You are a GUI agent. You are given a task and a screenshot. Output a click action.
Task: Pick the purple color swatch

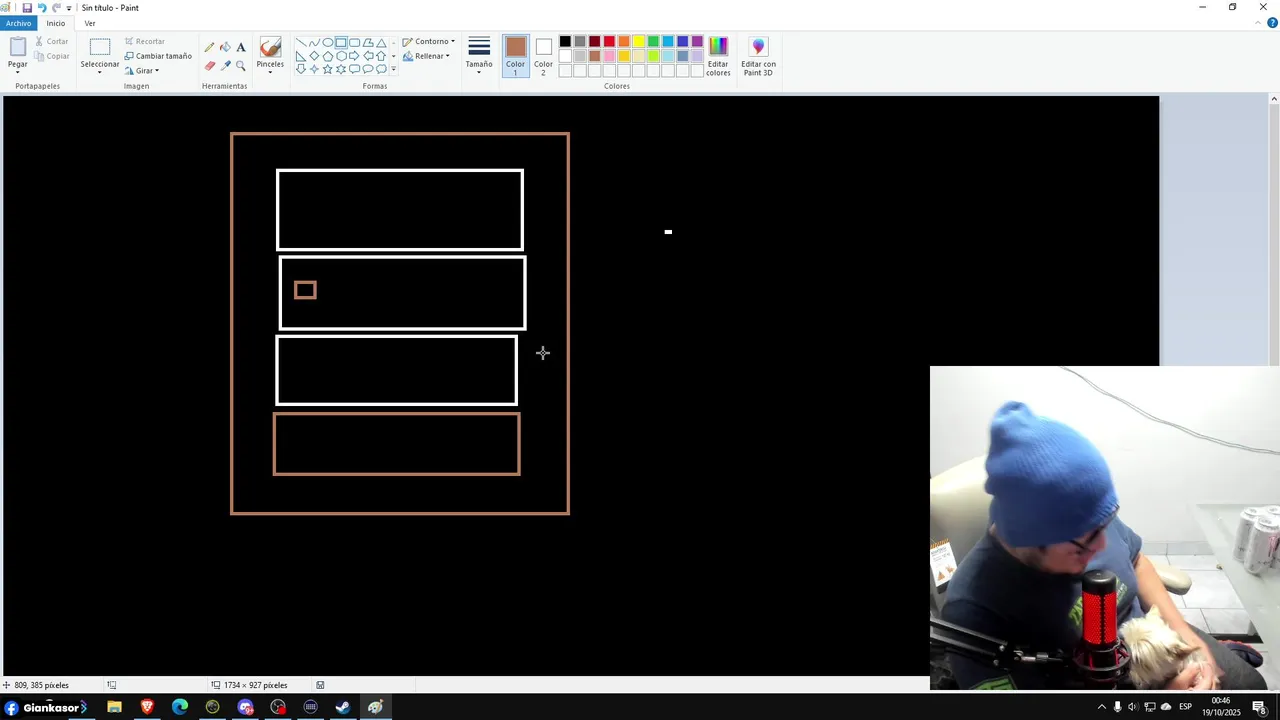697,41
